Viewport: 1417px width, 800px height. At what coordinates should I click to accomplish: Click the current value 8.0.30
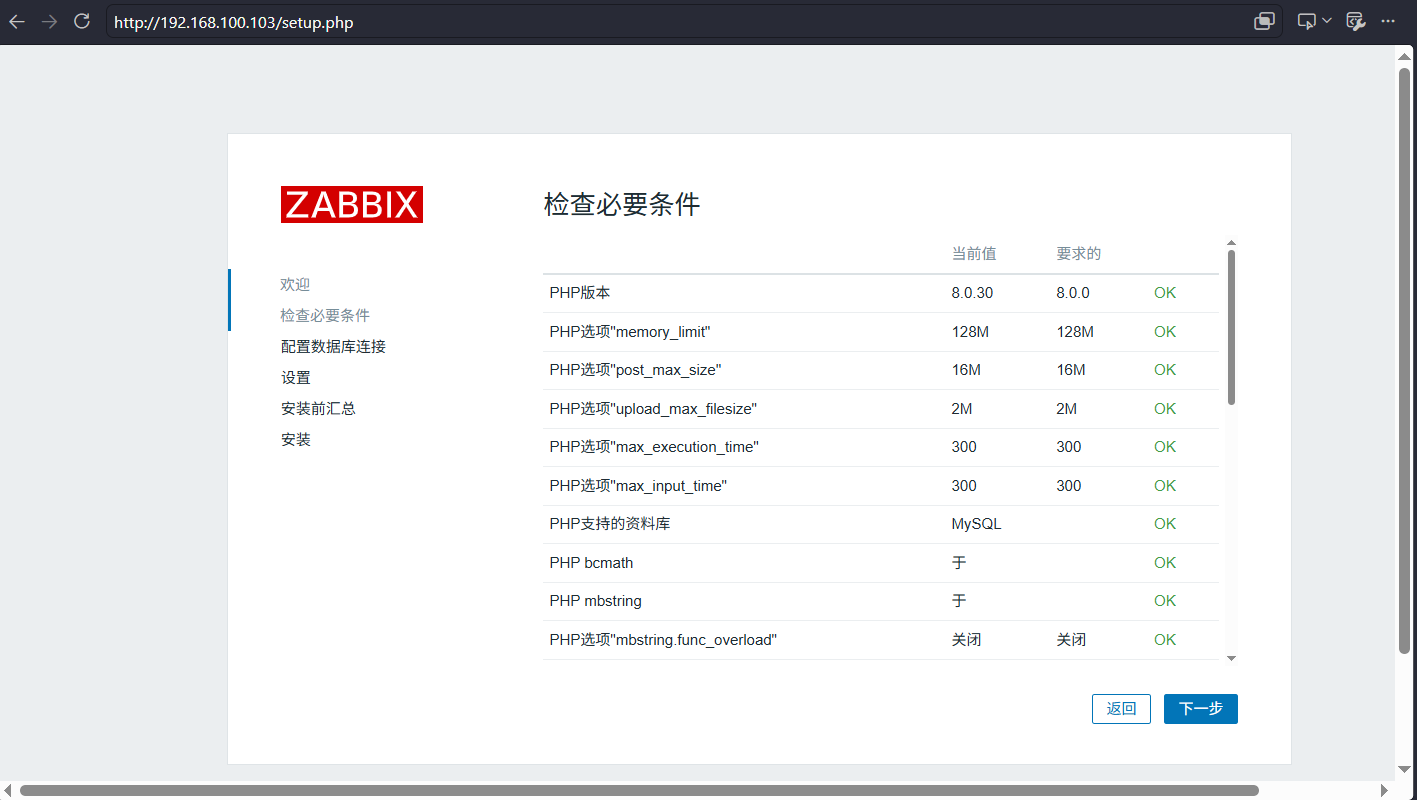point(973,293)
